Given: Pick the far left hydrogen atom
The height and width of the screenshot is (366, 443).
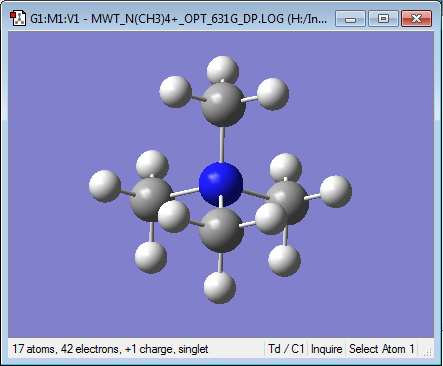Looking at the screenshot, I should click(x=105, y=186).
